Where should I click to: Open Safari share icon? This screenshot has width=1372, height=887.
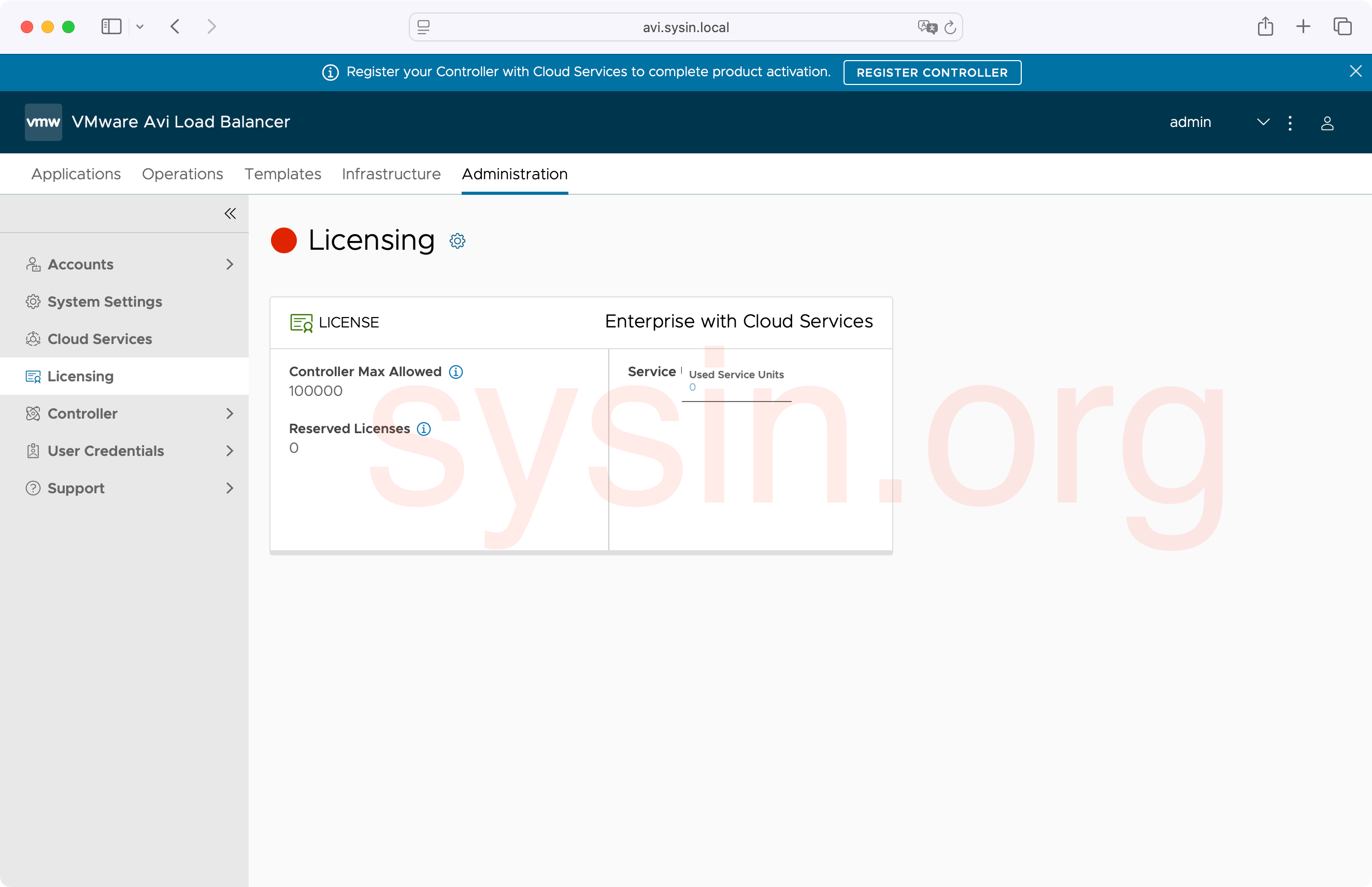pos(1265,26)
